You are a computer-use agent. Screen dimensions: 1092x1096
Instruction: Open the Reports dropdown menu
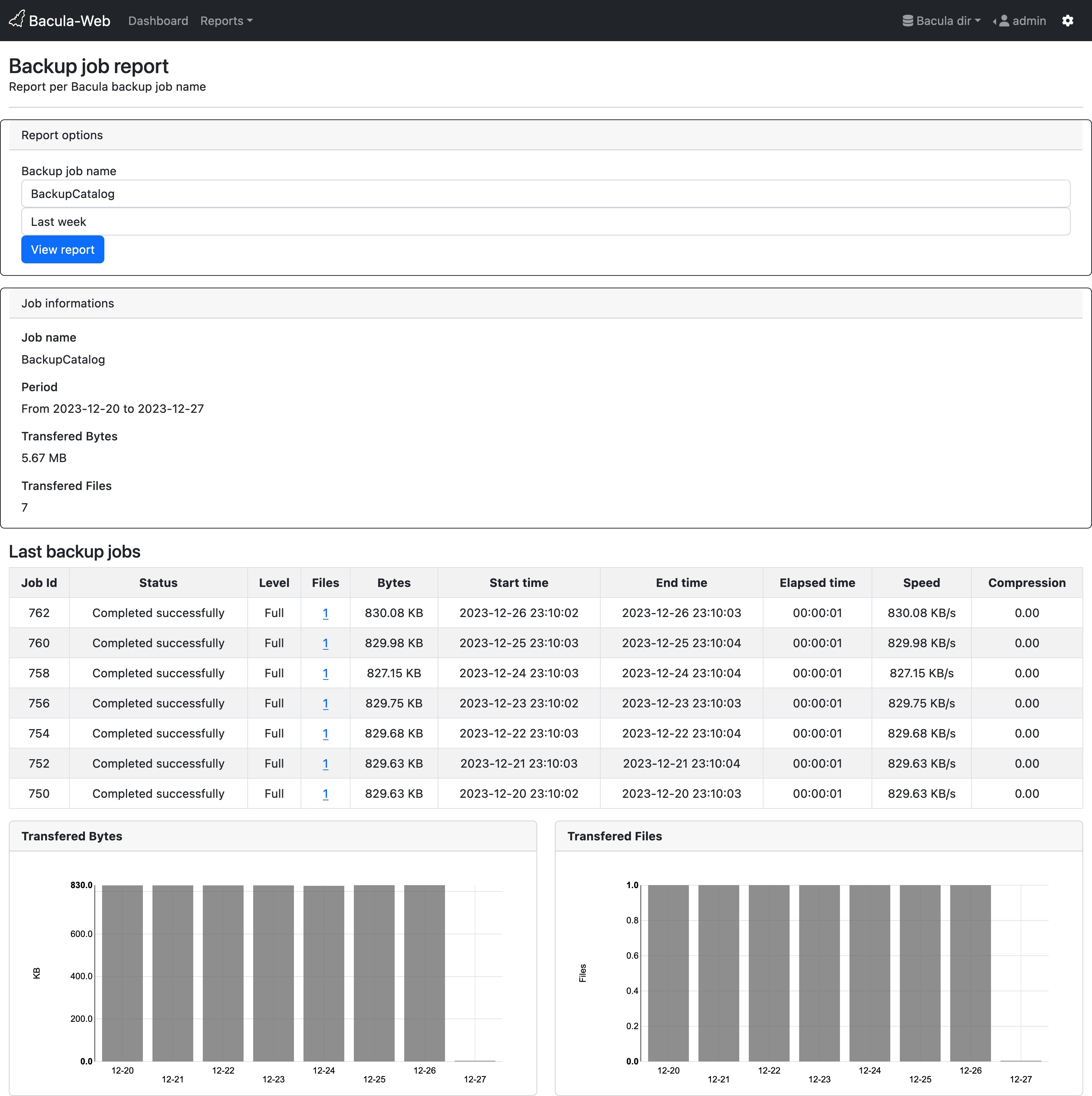pyautogui.click(x=226, y=21)
